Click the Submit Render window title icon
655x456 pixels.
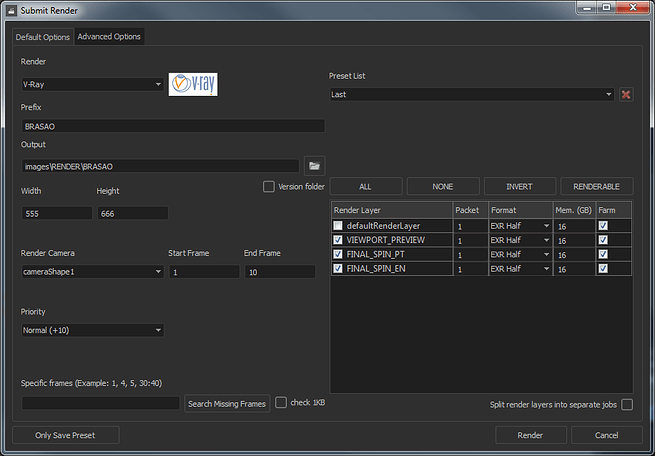click(10, 9)
